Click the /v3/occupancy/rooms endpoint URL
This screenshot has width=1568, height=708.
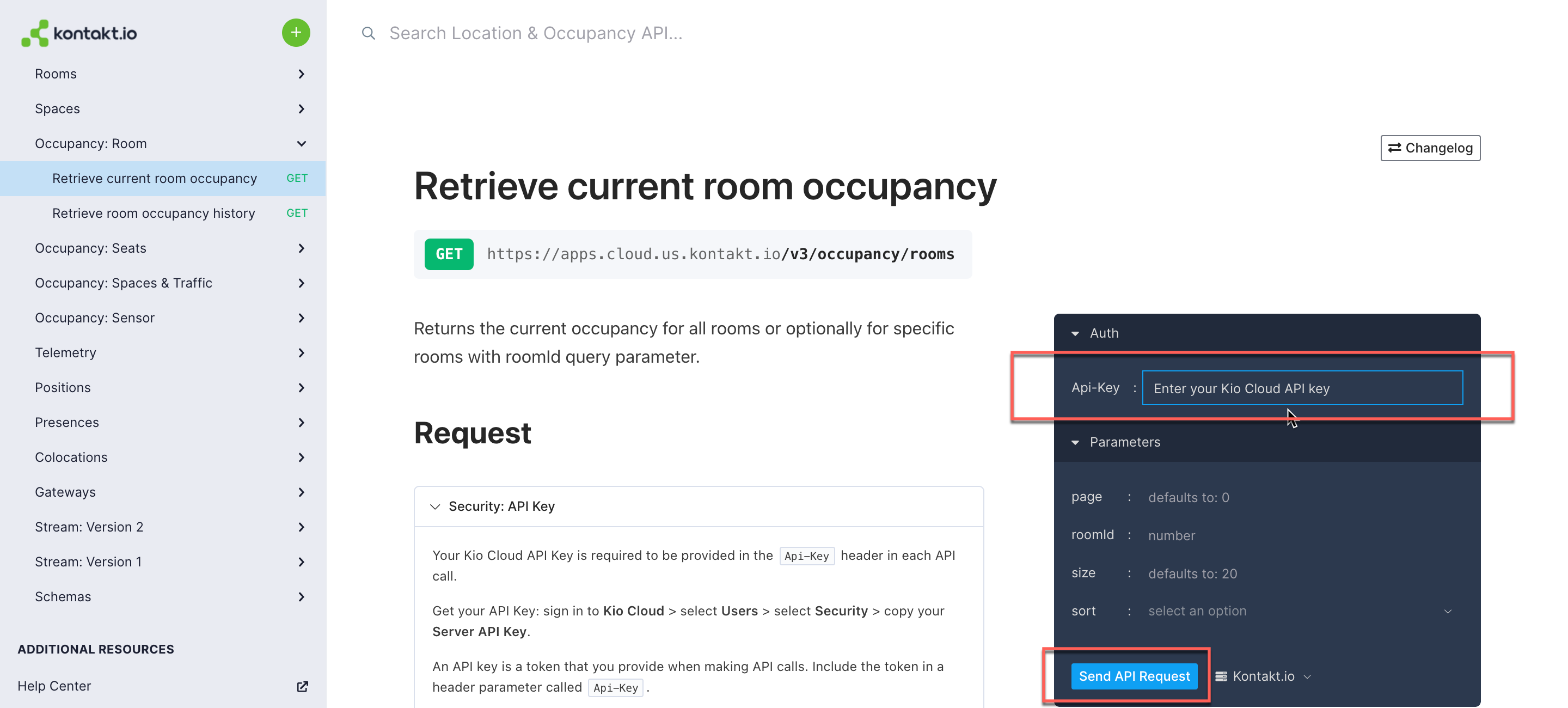pos(720,254)
